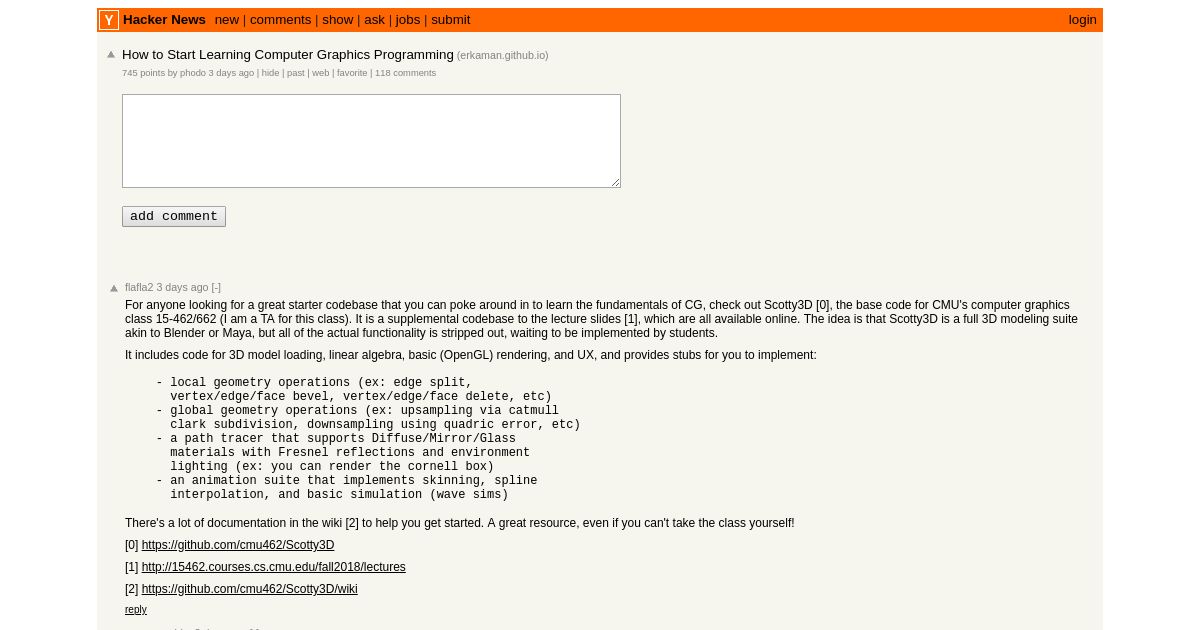Image resolution: width=1200 pixels, height=630 pixels.
Task: Go to comments in the top bar
Action: click(x=280, y=20)
